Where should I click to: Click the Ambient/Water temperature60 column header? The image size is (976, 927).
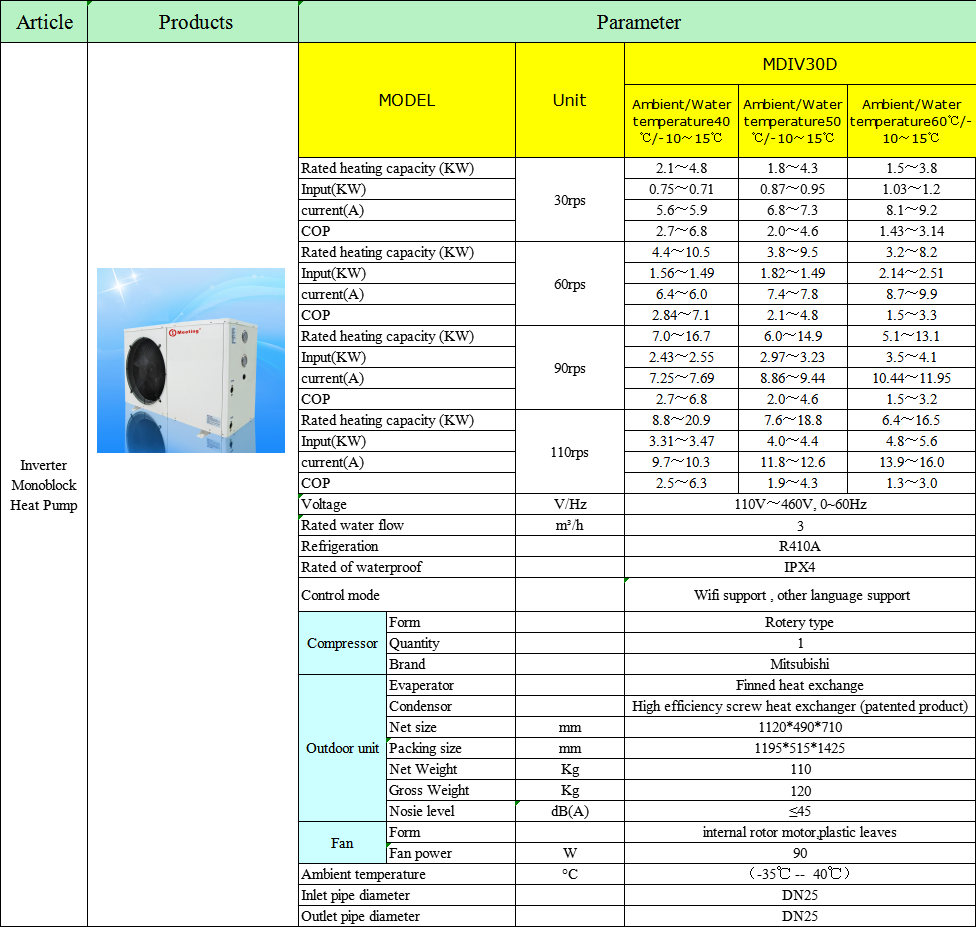point(911,121)
